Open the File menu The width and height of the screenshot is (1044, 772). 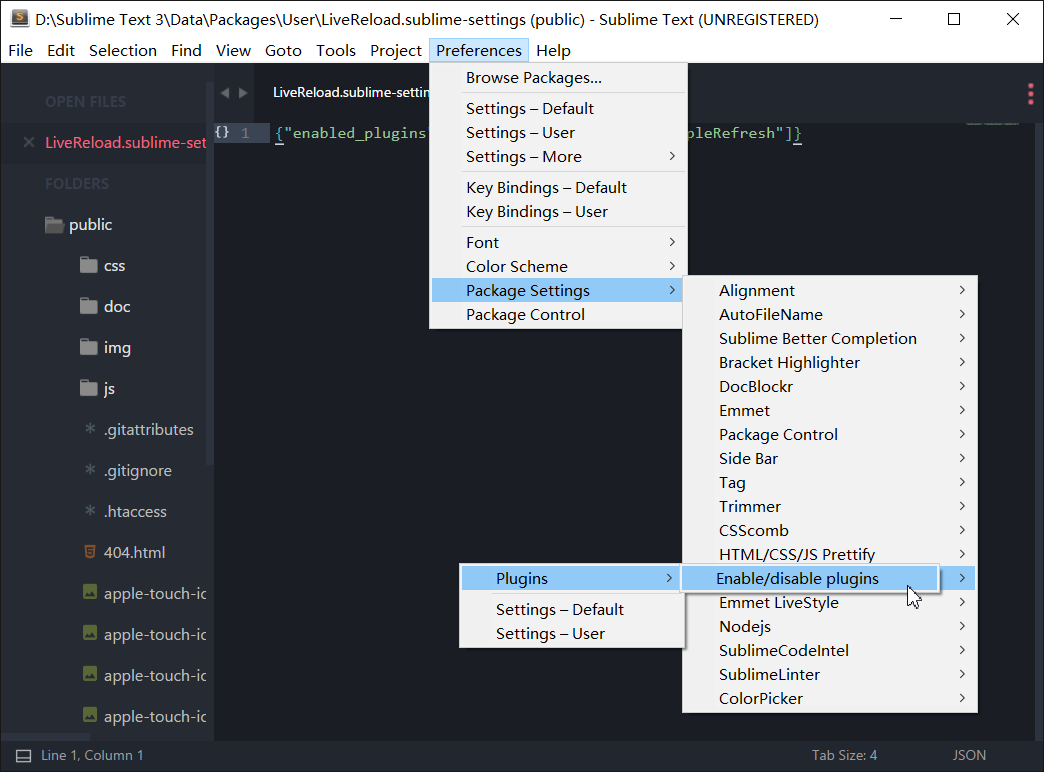coord(21,51)
